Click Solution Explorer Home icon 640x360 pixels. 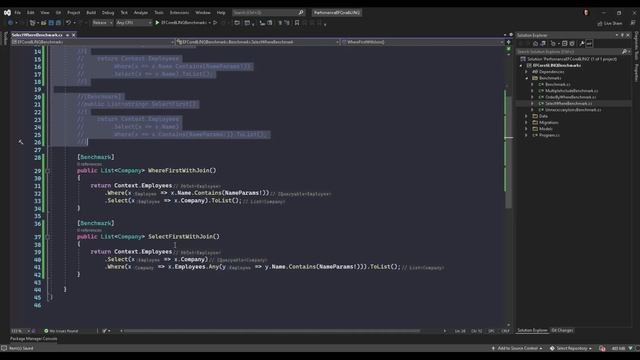(x=536, y=44)
